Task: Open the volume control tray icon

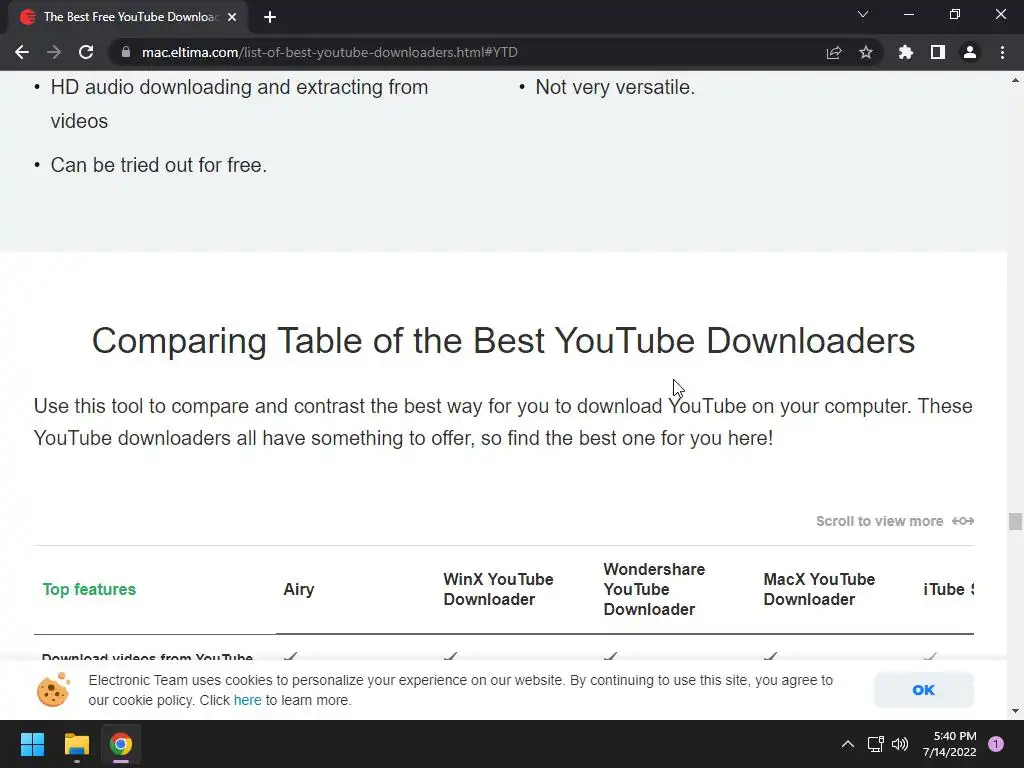Action: [x=900, y=744]
